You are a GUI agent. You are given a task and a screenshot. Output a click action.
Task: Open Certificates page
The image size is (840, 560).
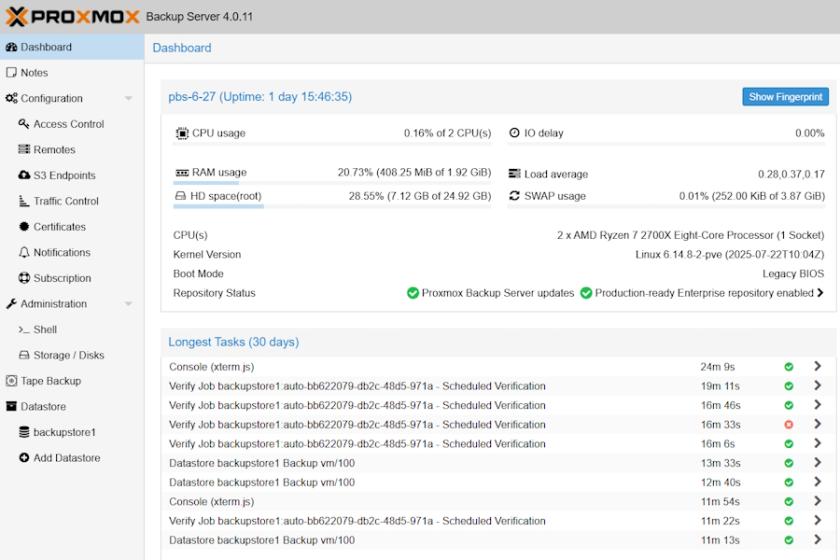pos(72,227)
